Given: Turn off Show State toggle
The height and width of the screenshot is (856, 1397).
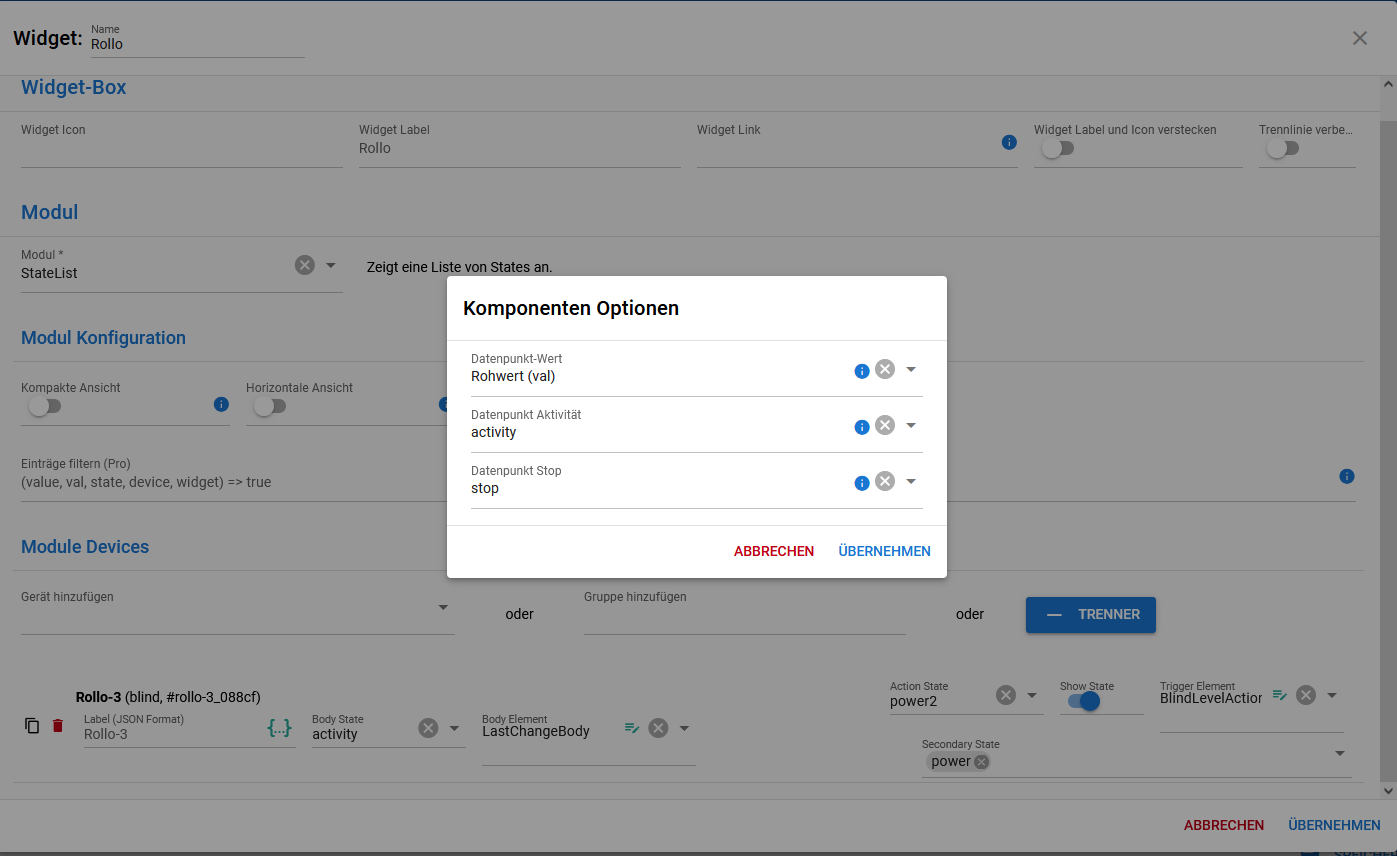Looking at the screenshot, I should click(1082, 702).
